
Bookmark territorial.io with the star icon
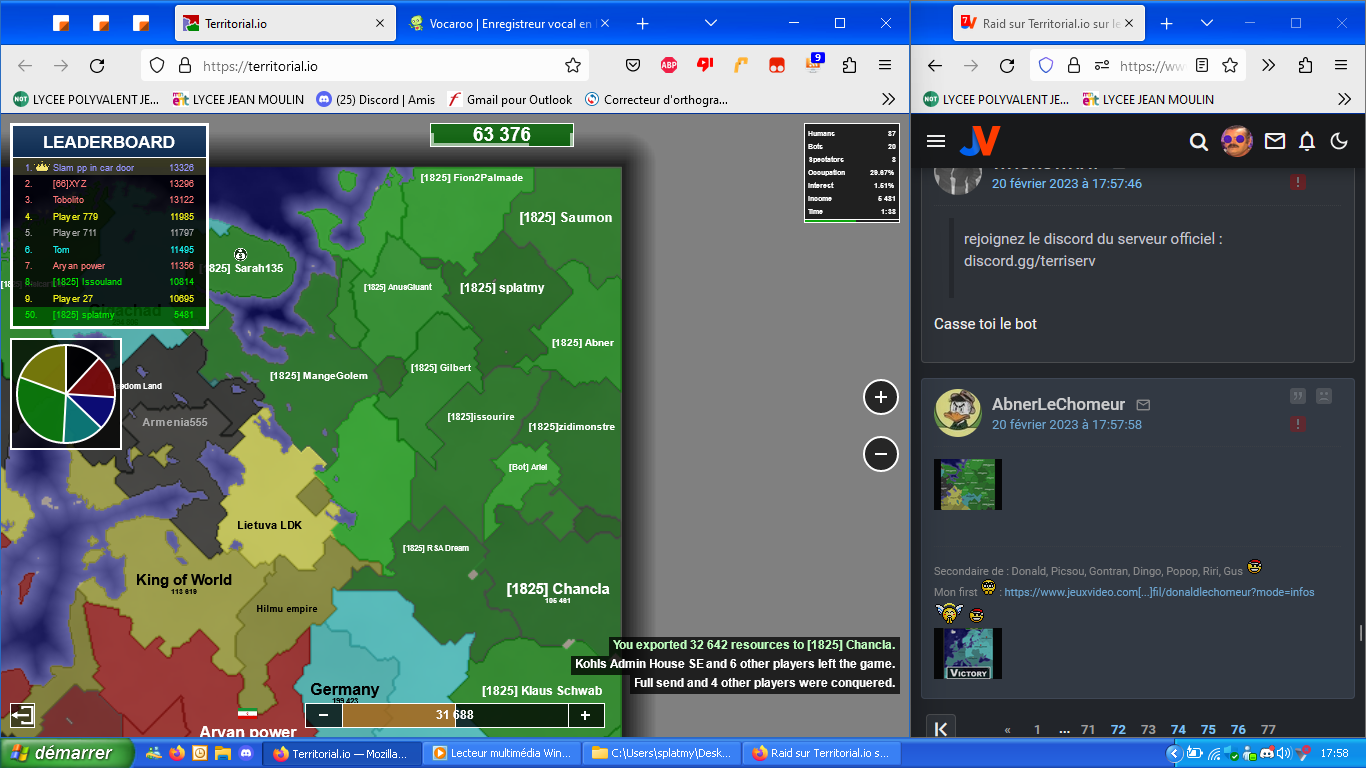[573, 66]
